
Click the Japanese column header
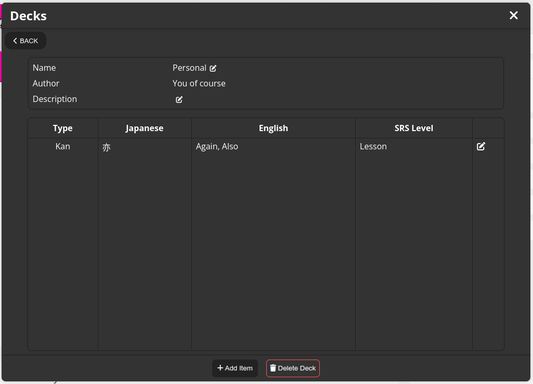click(x=144, y=128)
